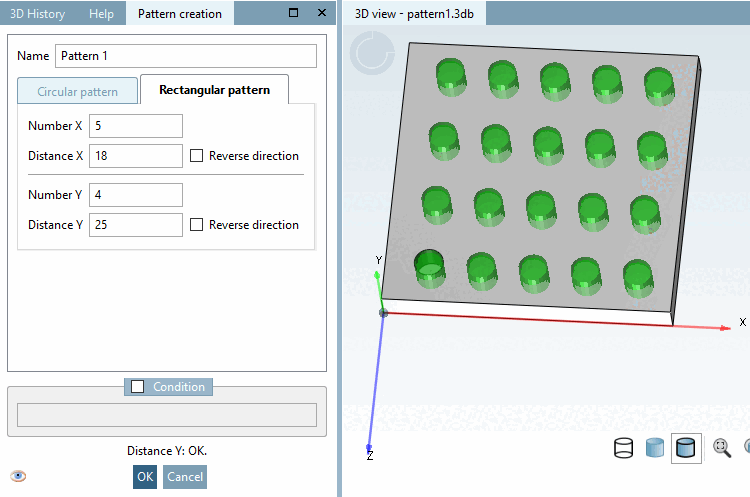Click the Number Y input field
Screen dimensions: 750x497
136,195
